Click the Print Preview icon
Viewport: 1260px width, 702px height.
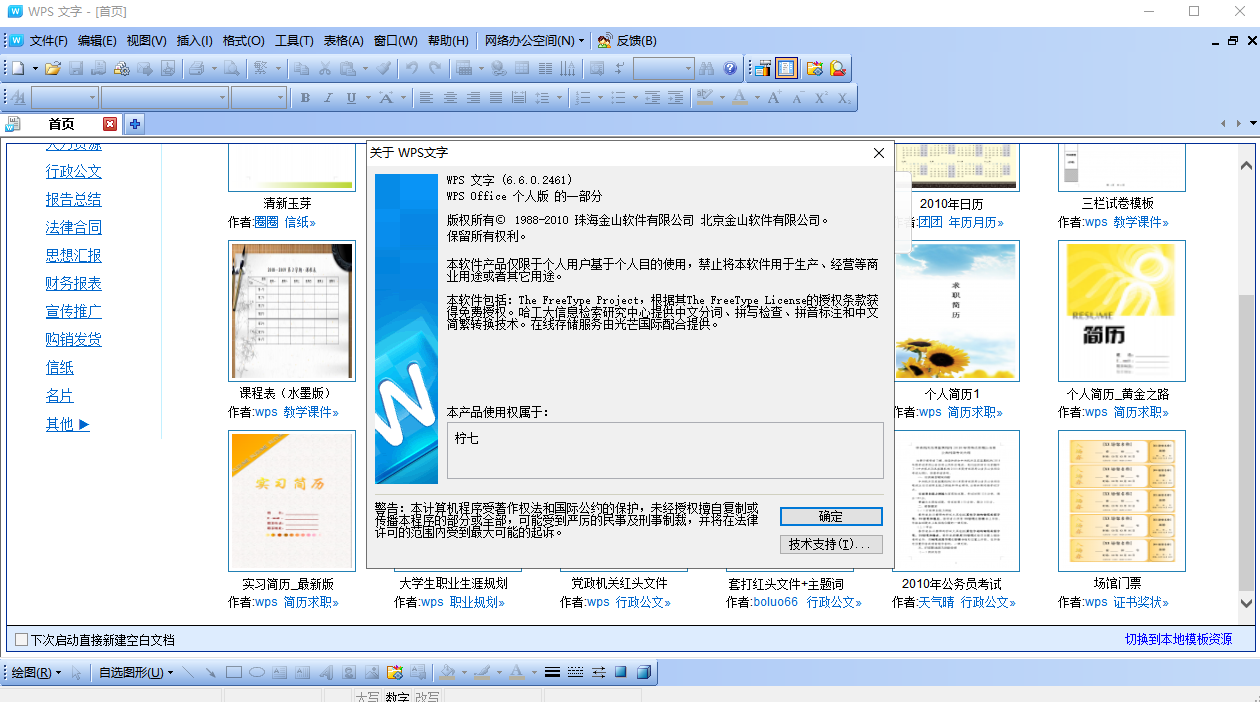click(230, 68)
